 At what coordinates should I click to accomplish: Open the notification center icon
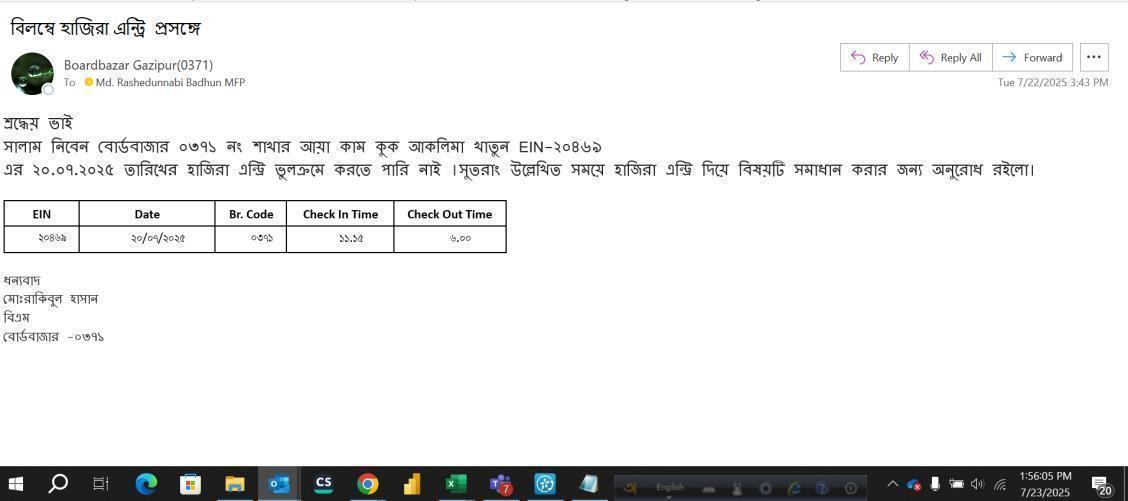[x=1100, y=485]
